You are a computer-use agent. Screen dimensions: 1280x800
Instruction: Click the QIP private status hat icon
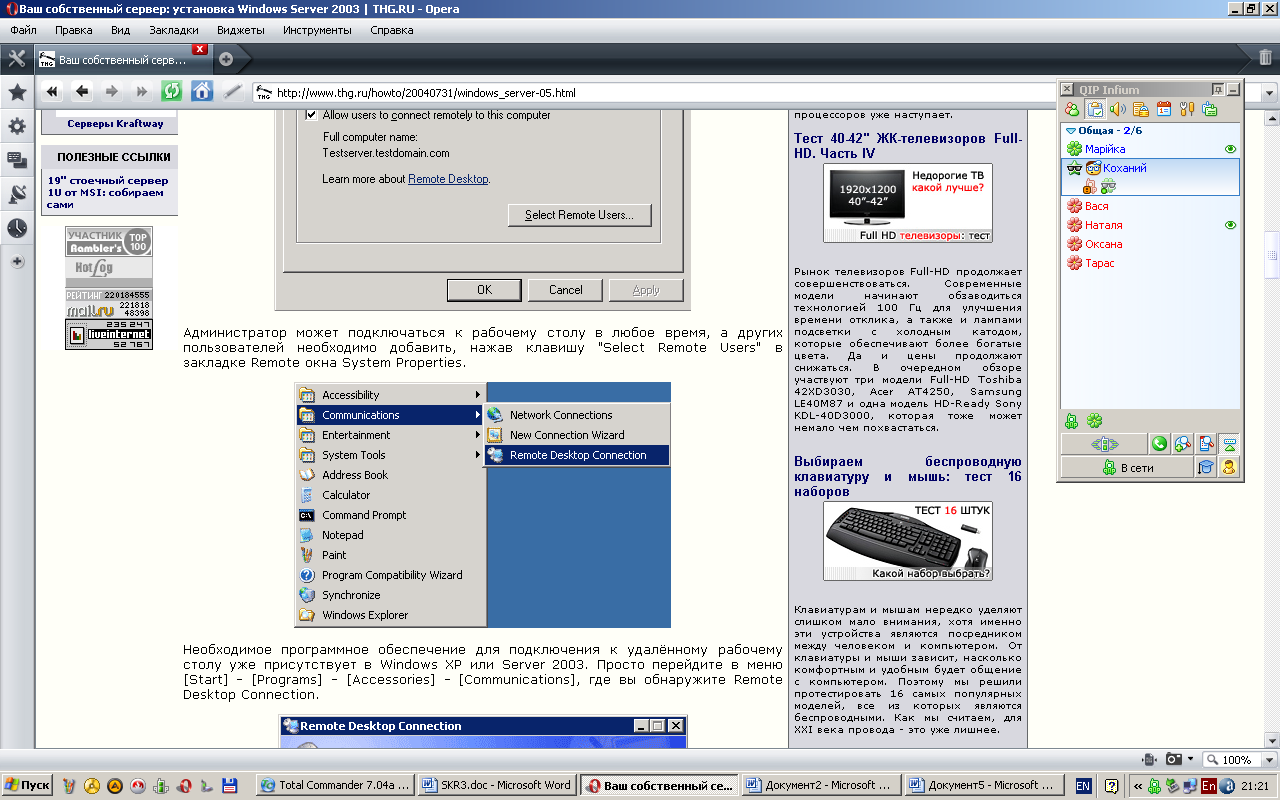(1206, 467)
